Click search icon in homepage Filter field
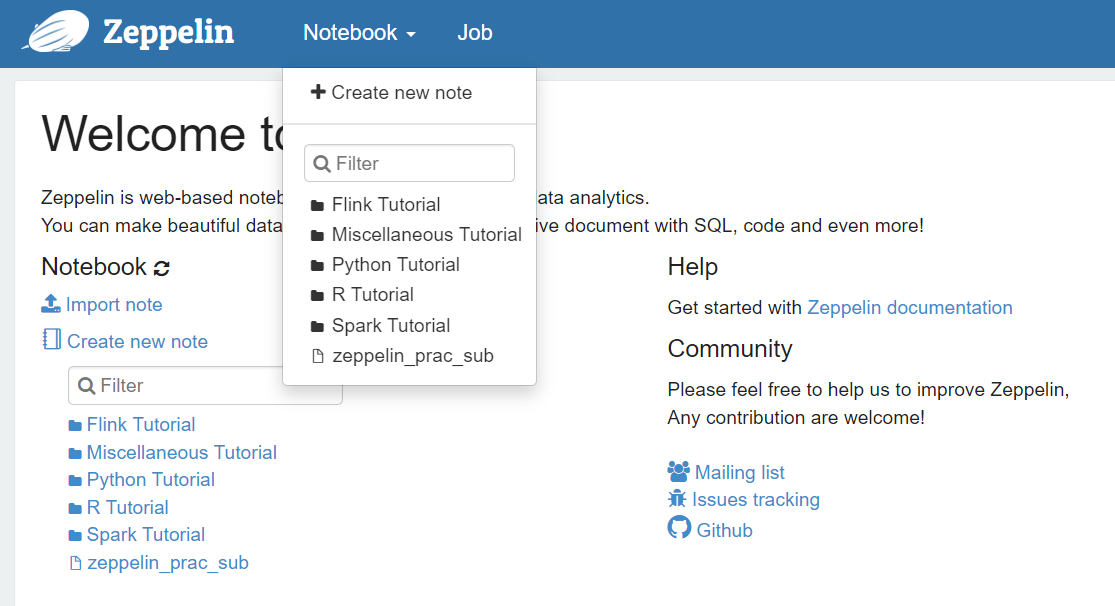The width and height of the screenshot is (1115, 606). [86, 386]
